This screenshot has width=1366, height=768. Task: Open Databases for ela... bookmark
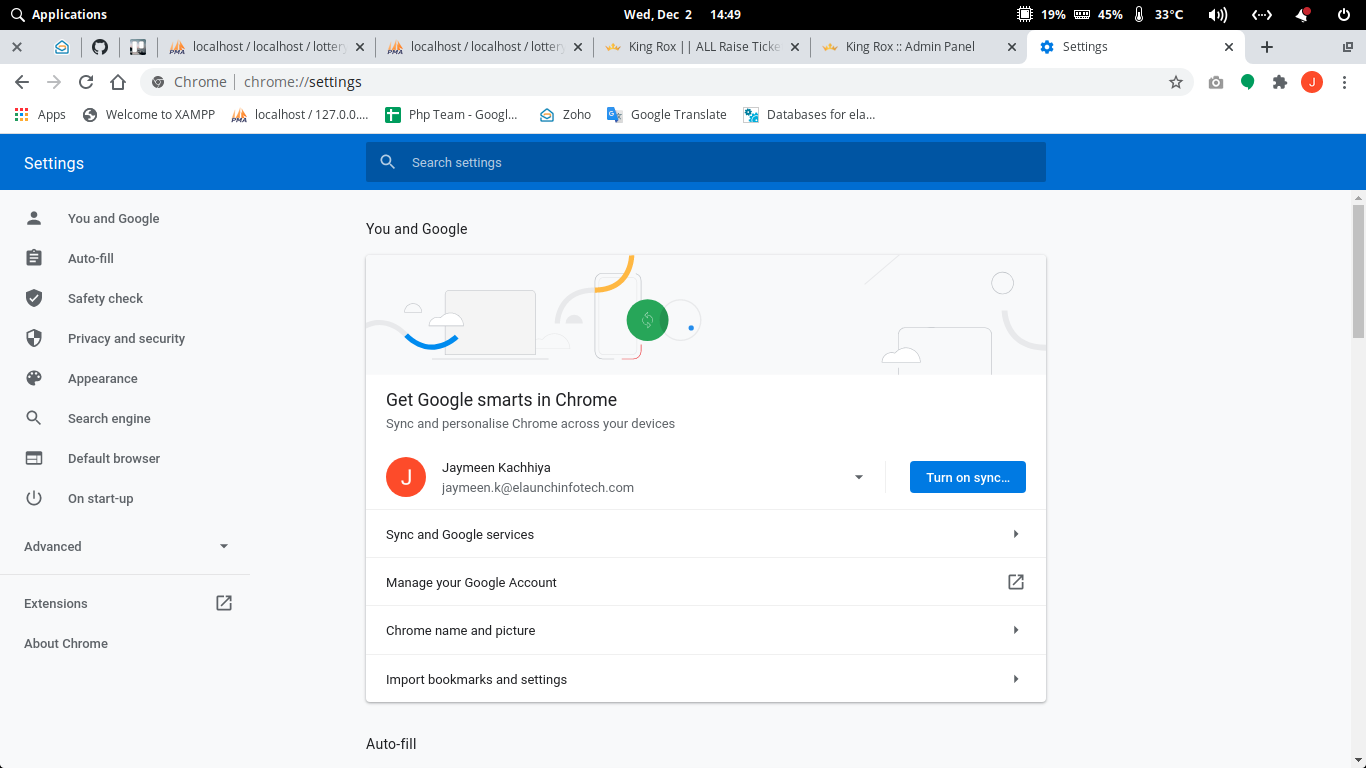click(x=810, y=115)
